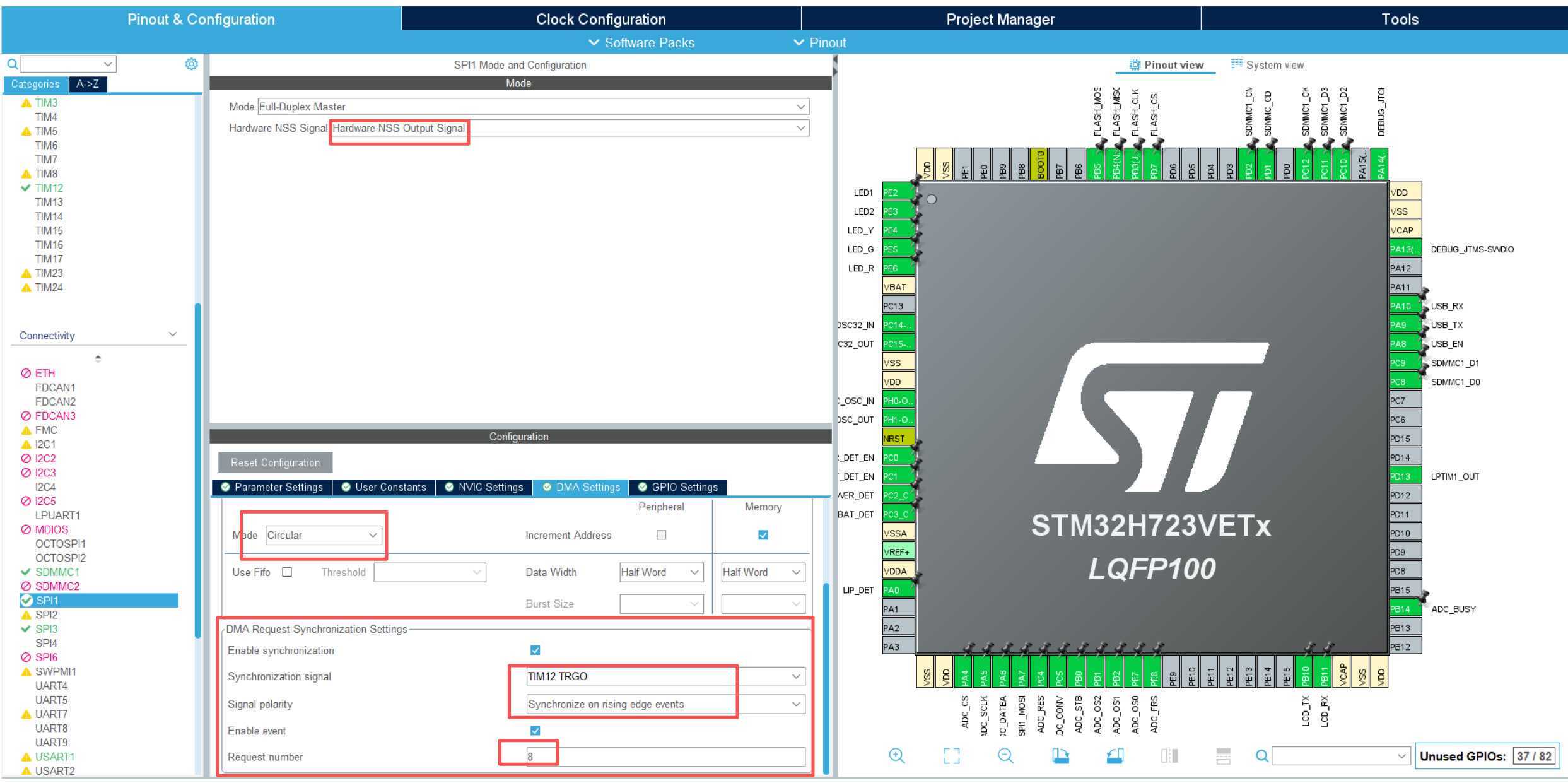Rotate the chip clockwise
1568x783 pixels.
tap(1060, 755)
